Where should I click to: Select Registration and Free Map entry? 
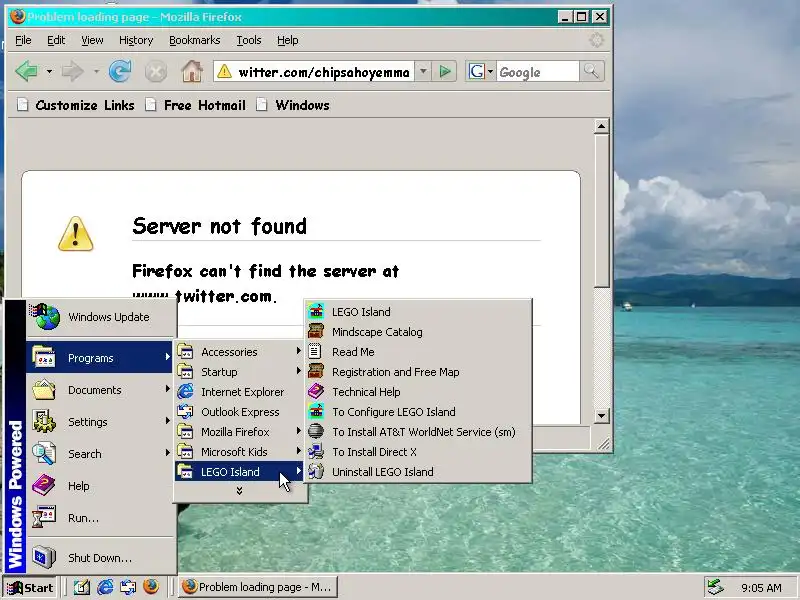[417, 371]
